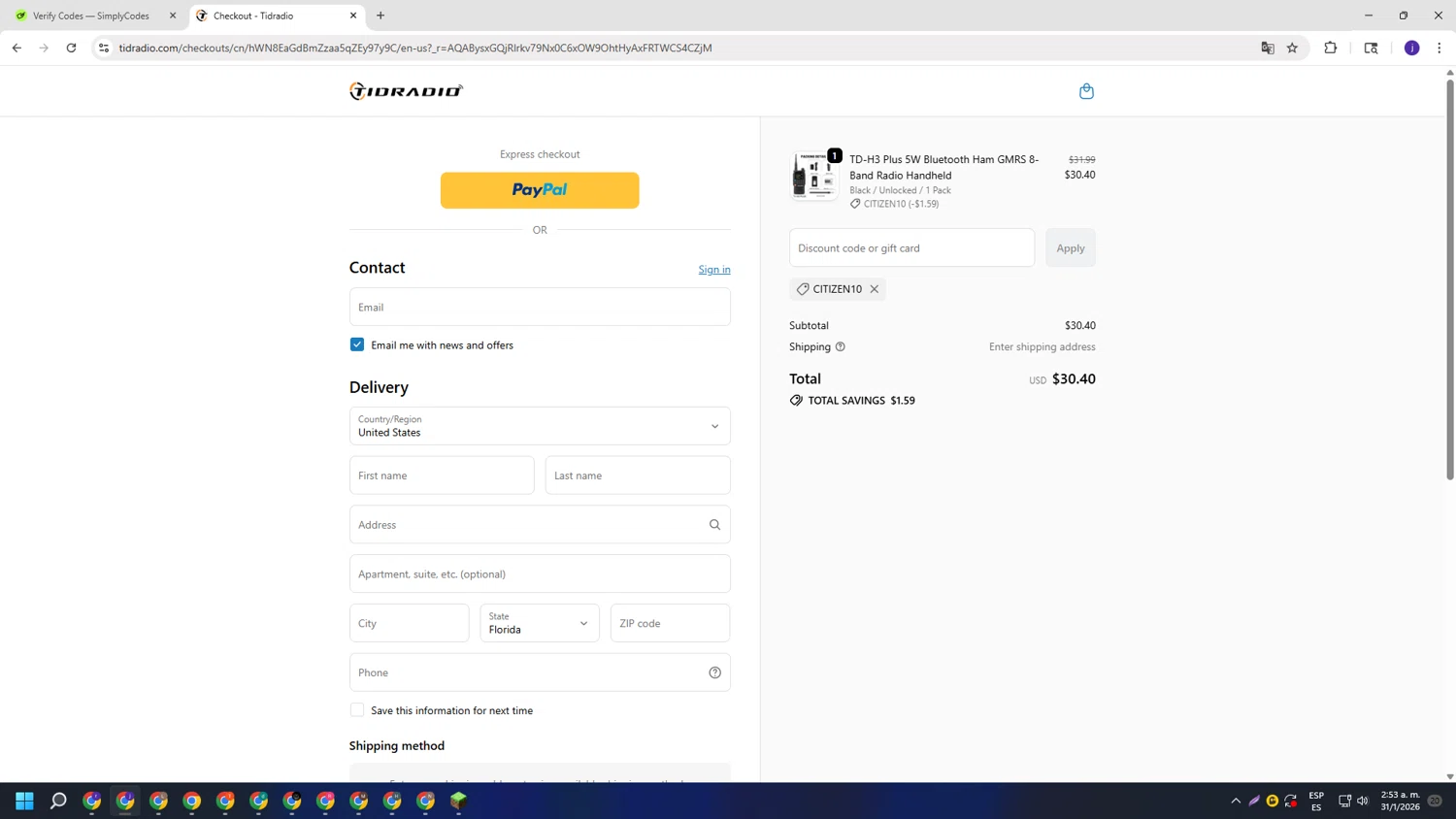Open the State dropdown showing Florida
The height and width of the screenshot is (819, 1456).
click(x=540, y=623)
